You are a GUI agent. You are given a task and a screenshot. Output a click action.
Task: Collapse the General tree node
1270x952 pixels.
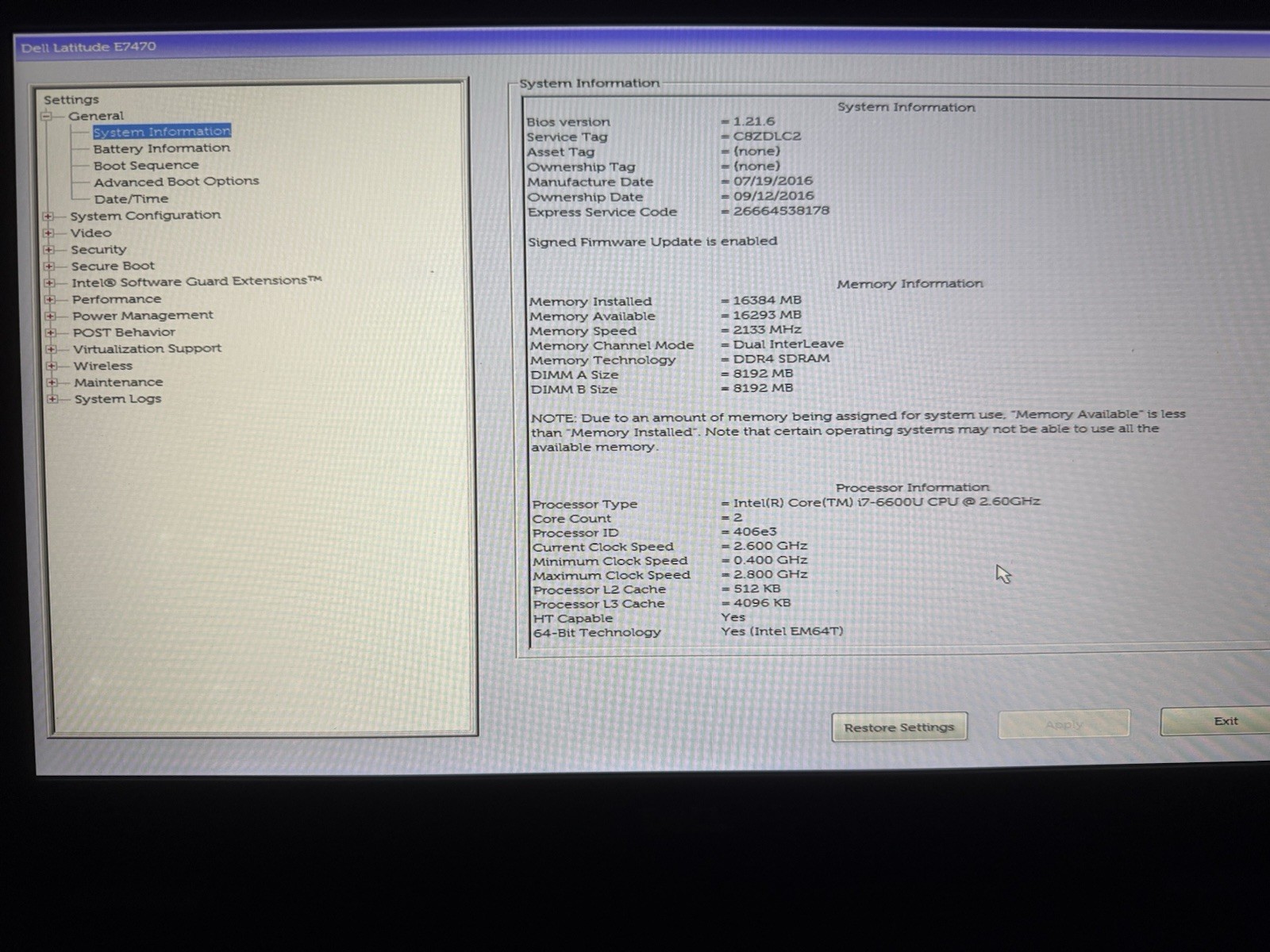coord(46,116)
